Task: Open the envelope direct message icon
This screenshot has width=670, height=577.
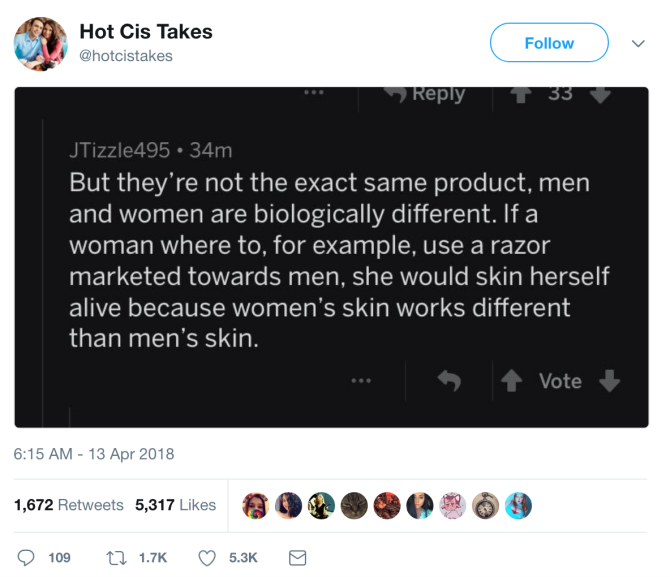Action: (x=297, y=558)
